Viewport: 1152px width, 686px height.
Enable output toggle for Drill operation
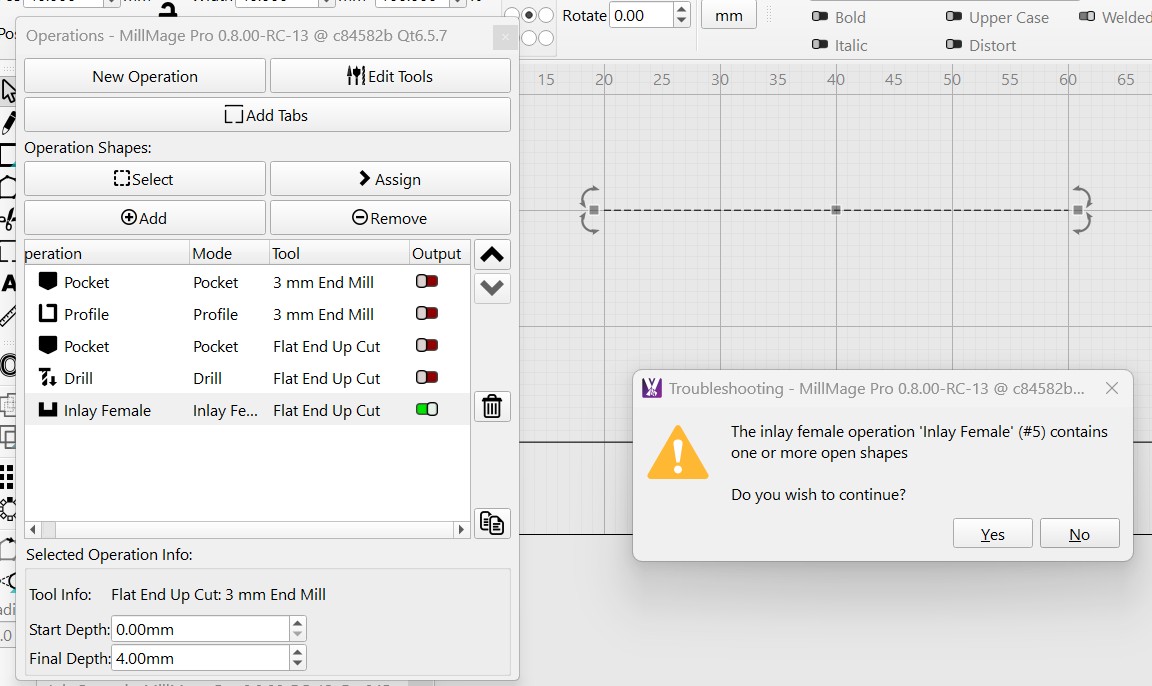pyautogui.click(x=427, y=378)
